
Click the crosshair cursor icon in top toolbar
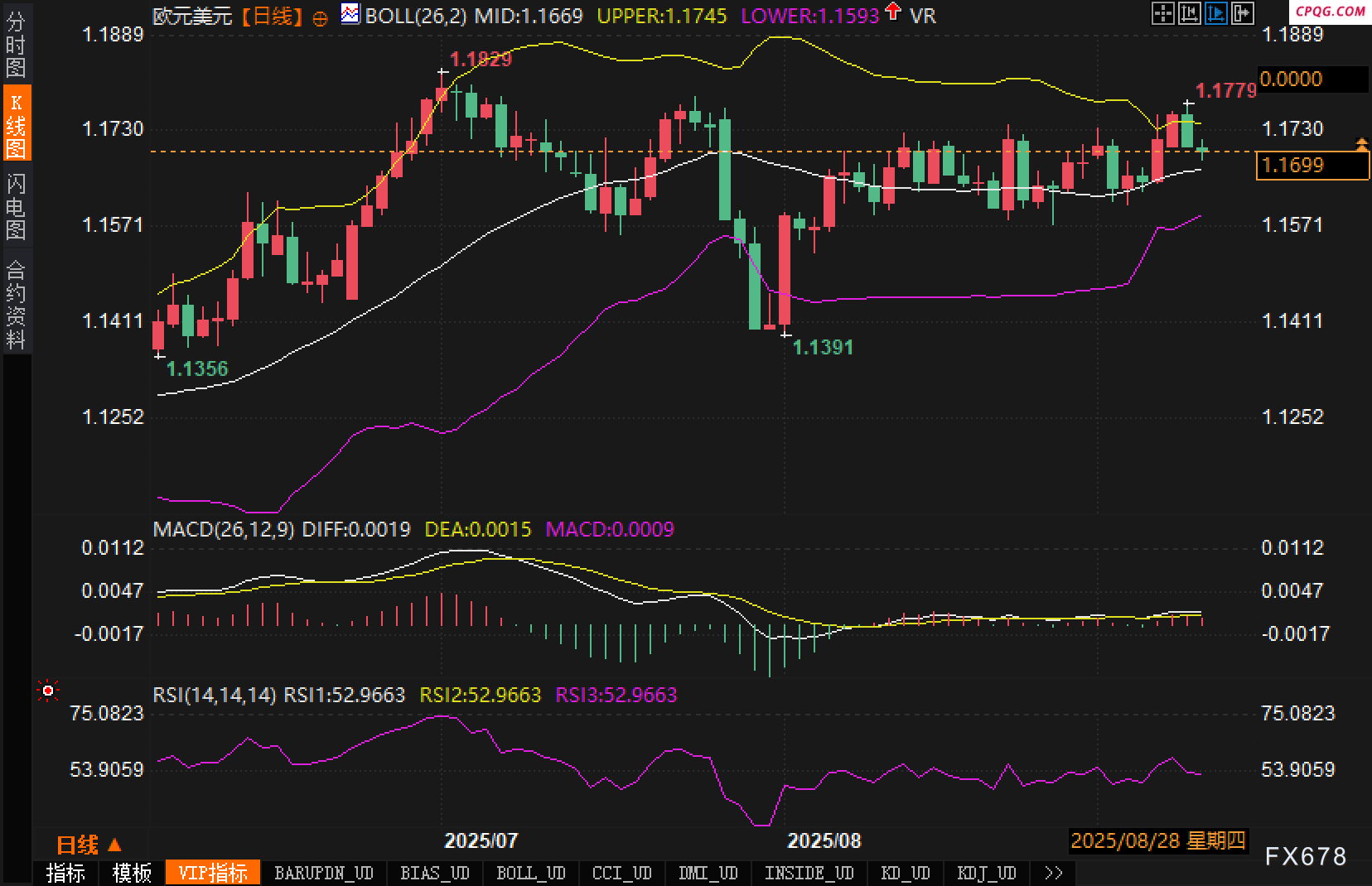[1163, 13]
